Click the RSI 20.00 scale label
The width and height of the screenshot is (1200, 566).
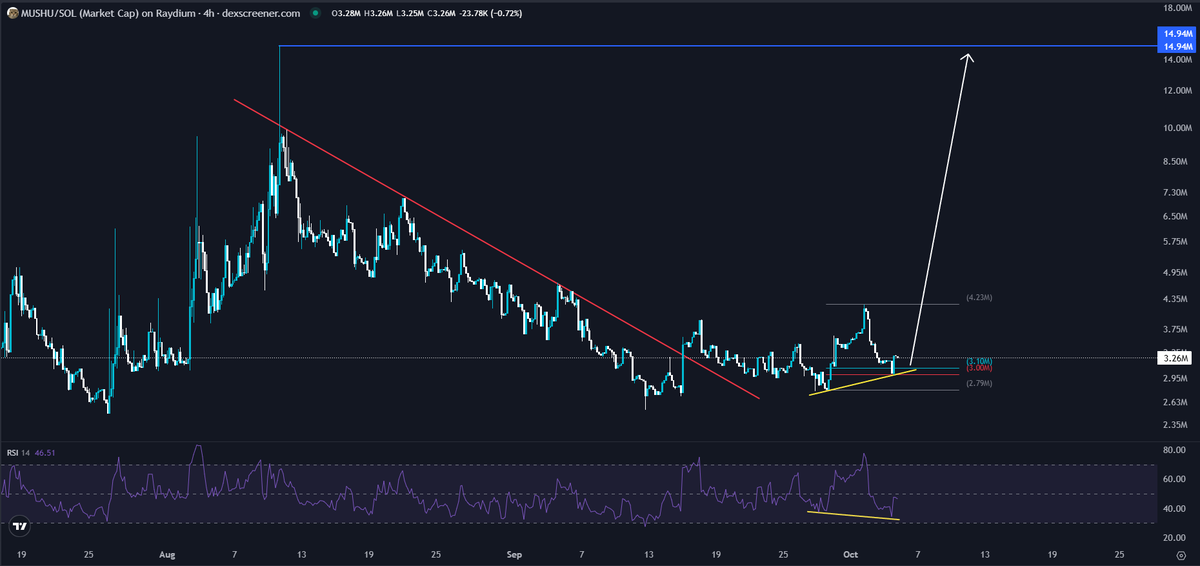[1174, 538]
